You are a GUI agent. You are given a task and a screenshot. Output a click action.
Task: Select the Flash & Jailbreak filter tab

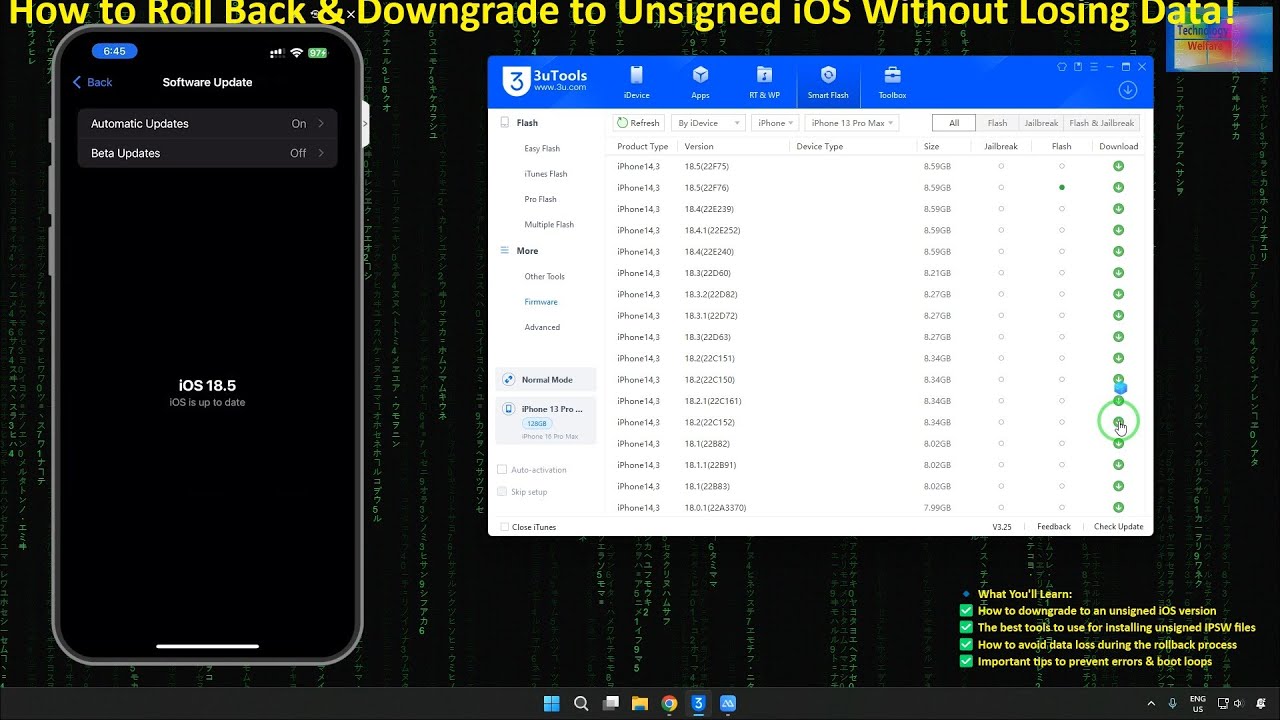click(1102, 123)
